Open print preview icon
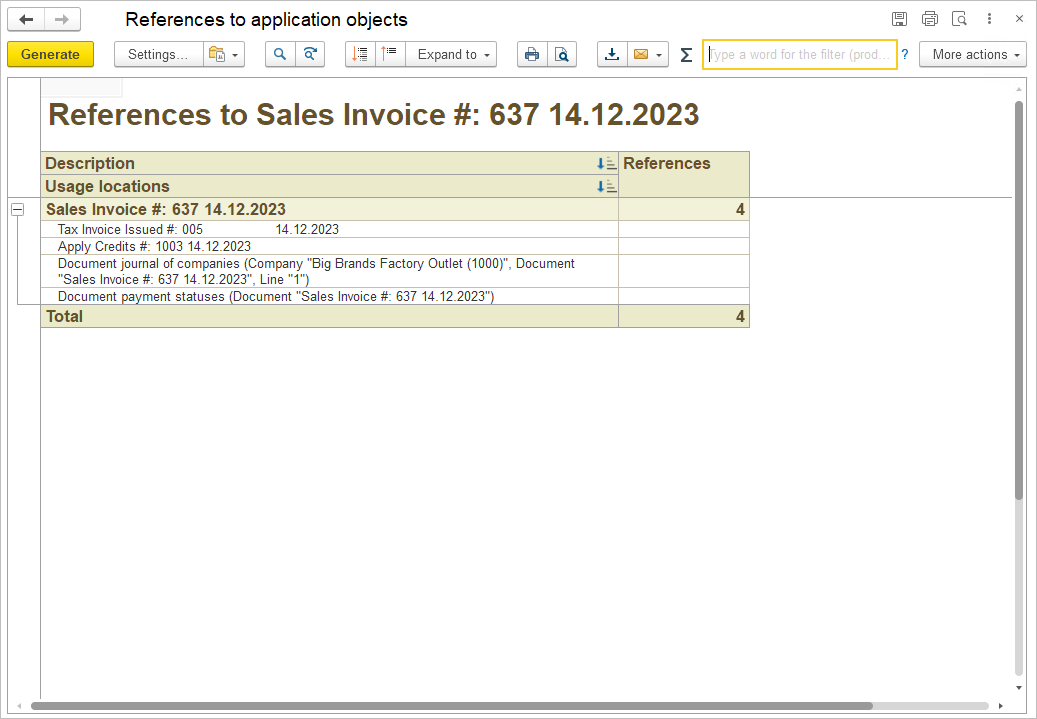1037x719 pixels. click(562, 55)
